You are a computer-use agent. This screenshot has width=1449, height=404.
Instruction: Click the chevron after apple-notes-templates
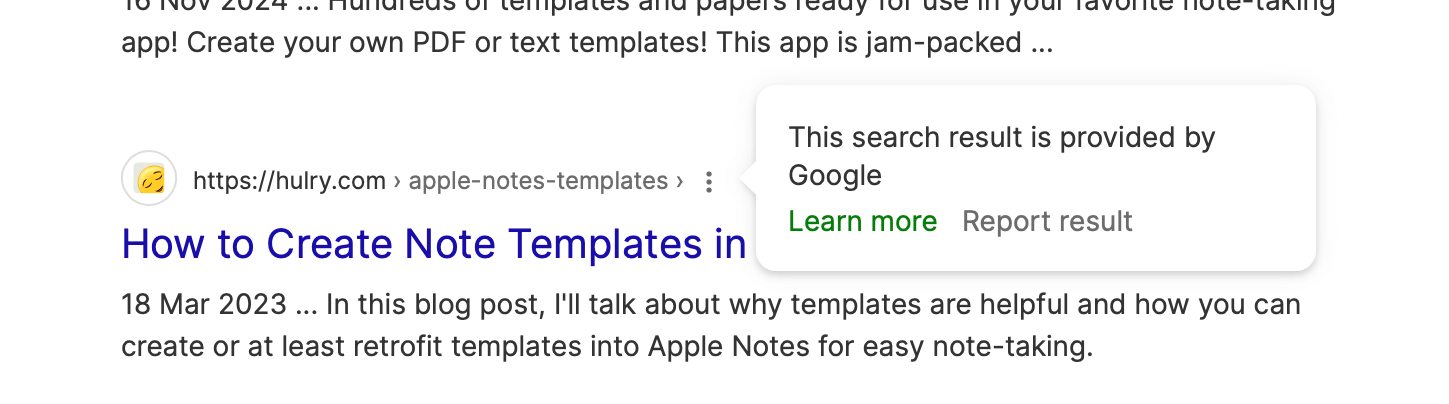click(680, 181)
